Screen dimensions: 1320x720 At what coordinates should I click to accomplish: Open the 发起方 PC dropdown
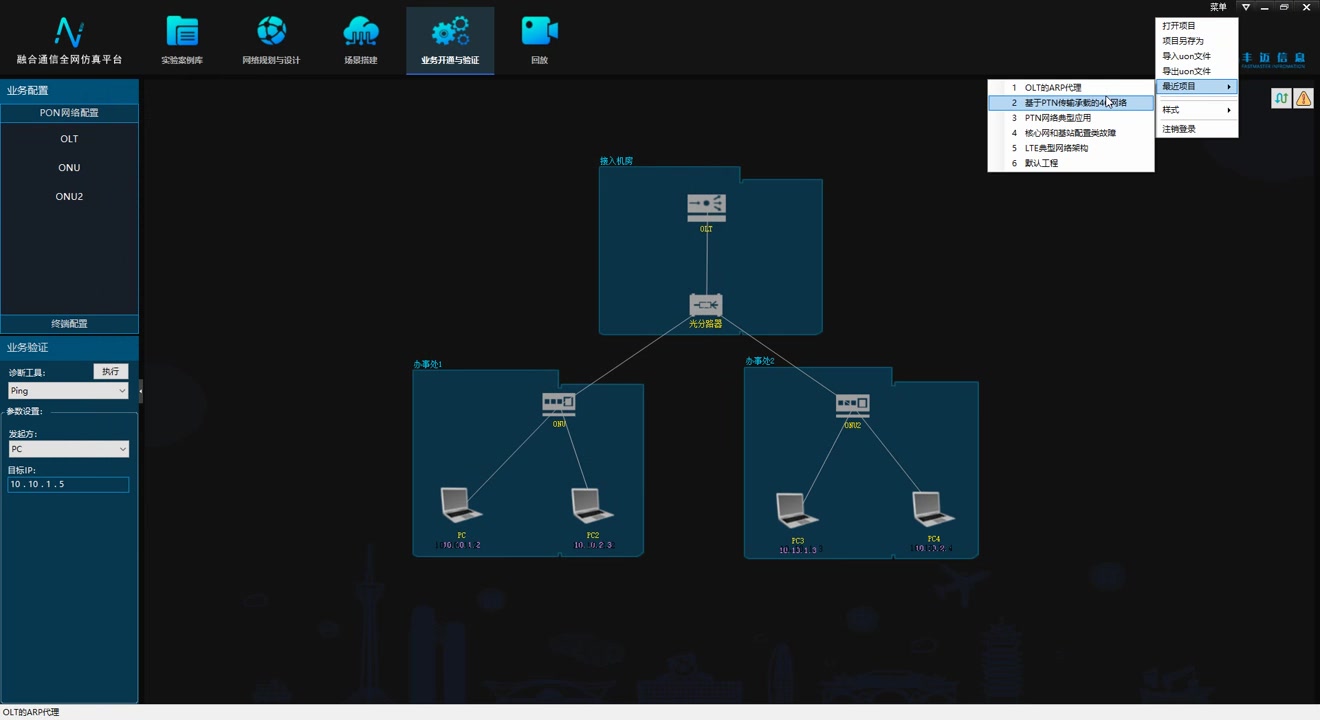coord(68,449)
